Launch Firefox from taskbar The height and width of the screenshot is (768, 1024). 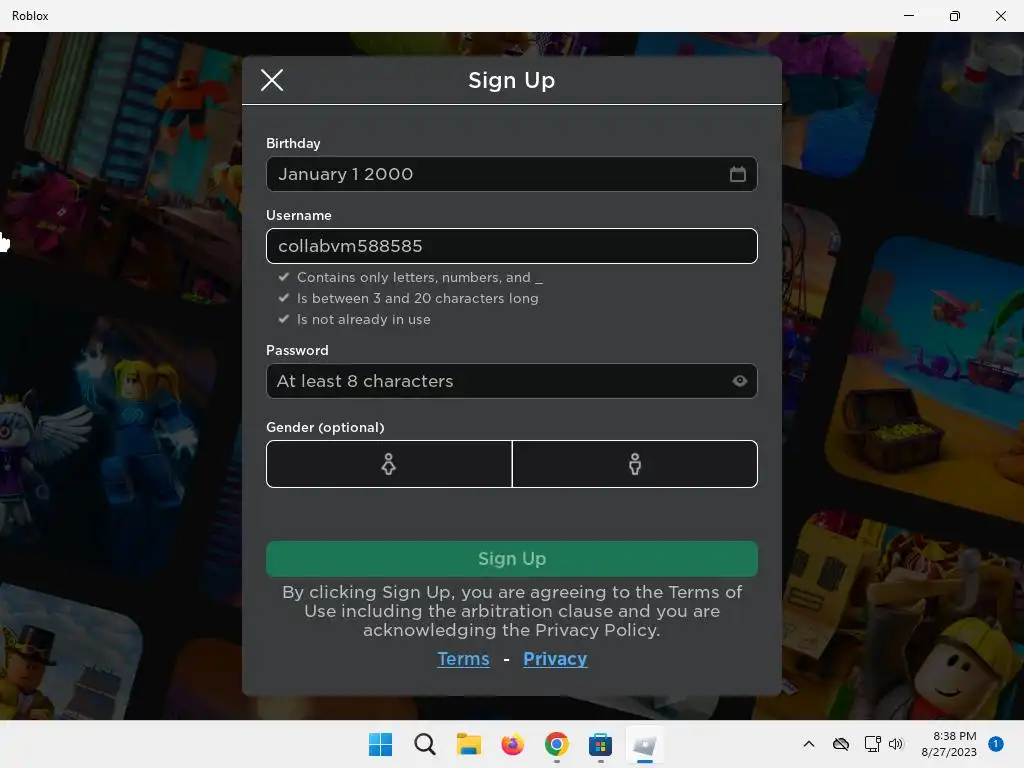[x=513, y=744]
